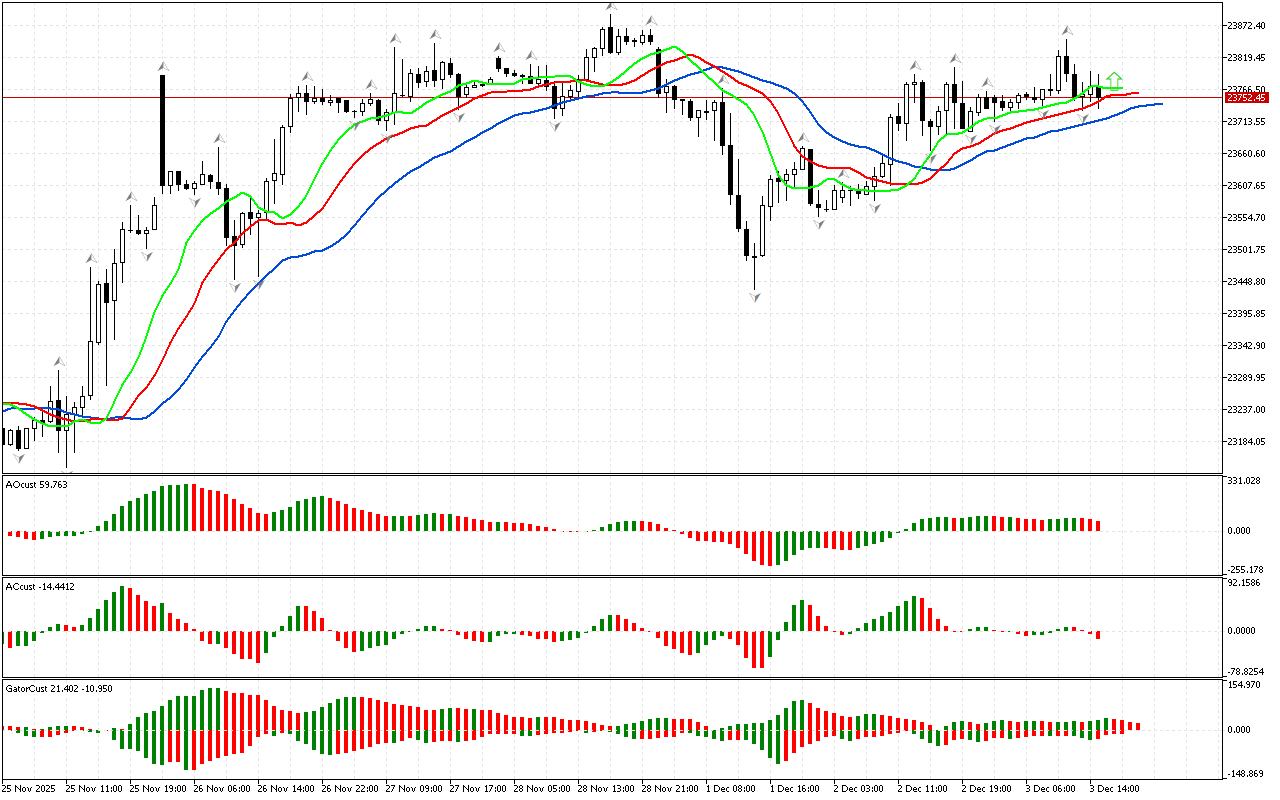The image size is (1280, 800).
Task: Click the 1 Dec 08:00 time label
Action: (x=730, y=789)
